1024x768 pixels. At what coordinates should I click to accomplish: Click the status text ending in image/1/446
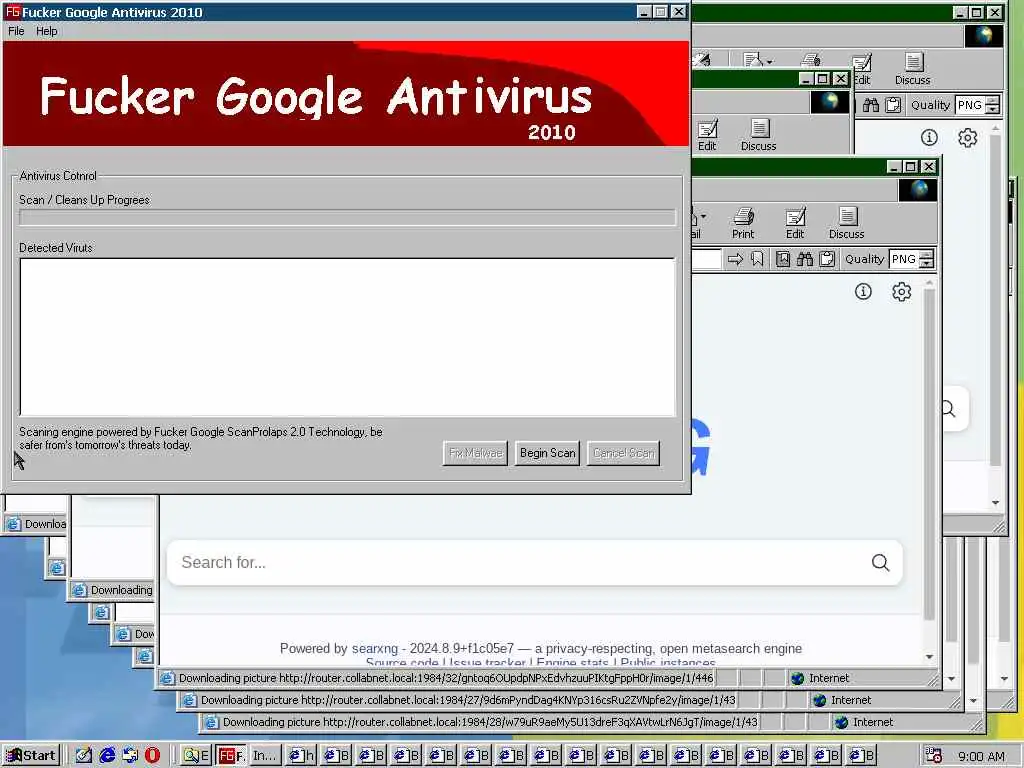[445, 678]
